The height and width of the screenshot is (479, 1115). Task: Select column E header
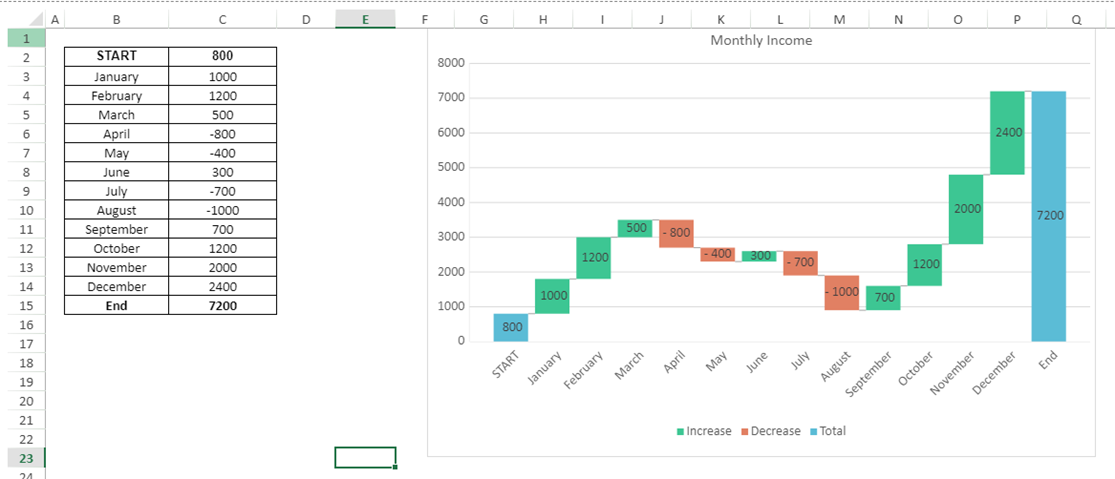click(x=365, y=20)
